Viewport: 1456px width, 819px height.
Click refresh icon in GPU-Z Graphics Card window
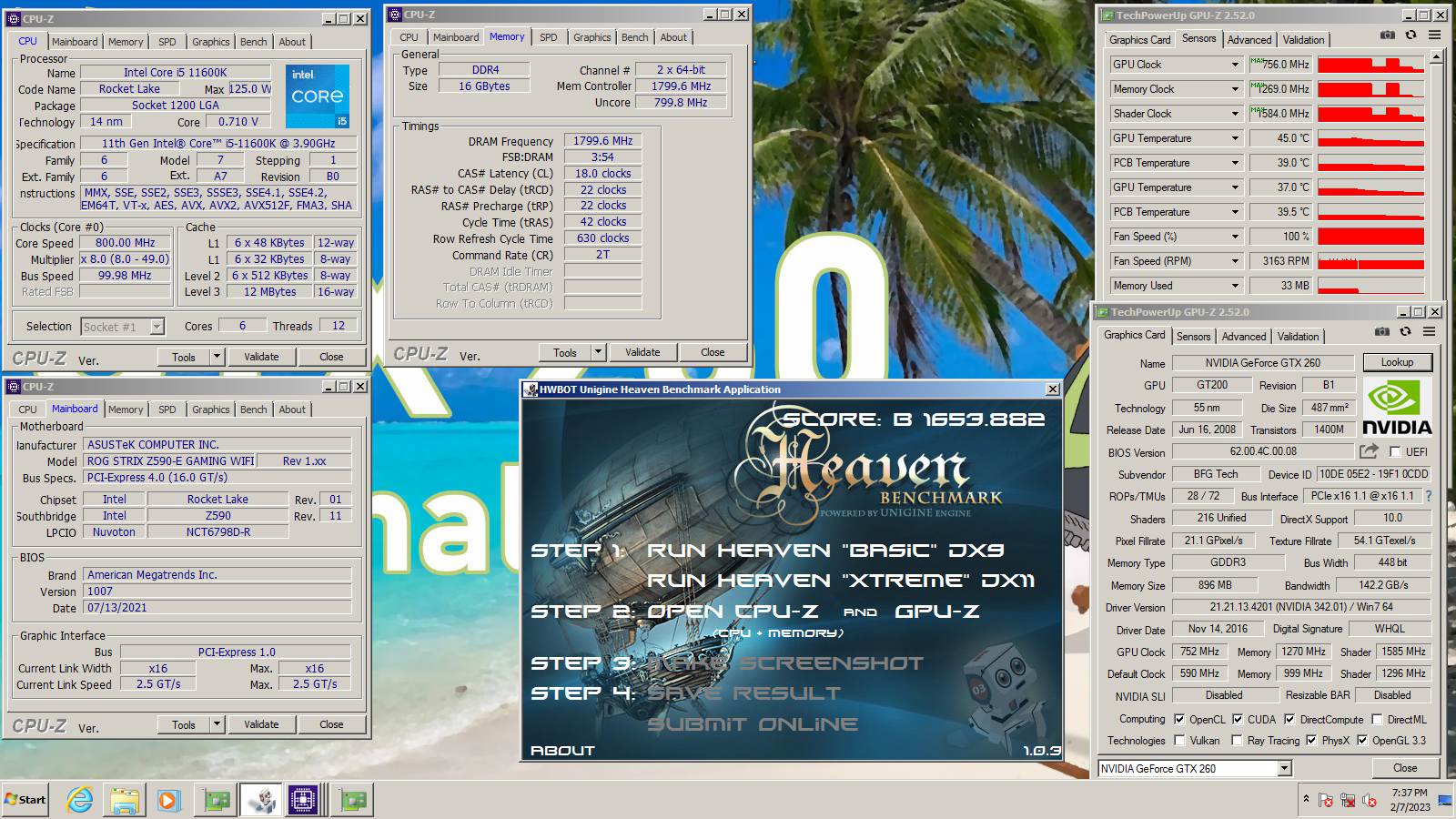(1405, 332)
